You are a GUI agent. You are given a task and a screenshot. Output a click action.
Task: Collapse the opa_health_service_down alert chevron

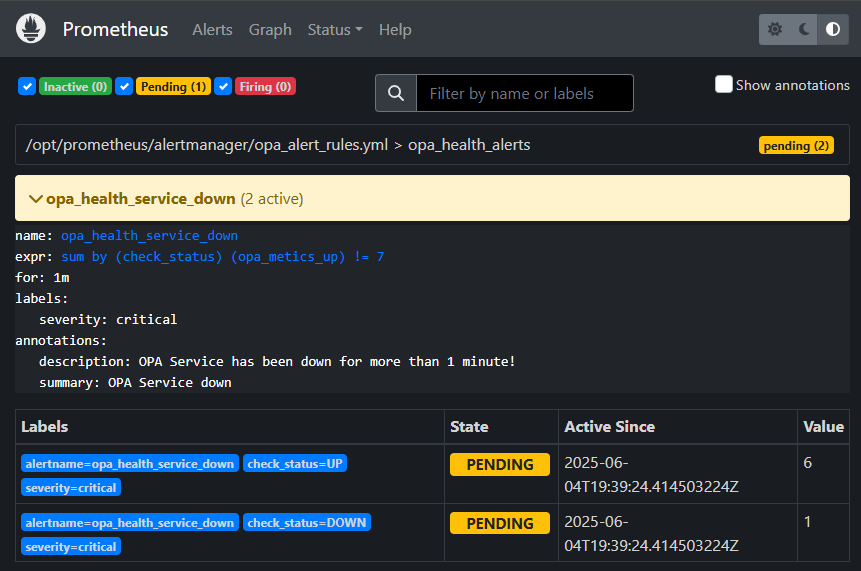coord(36,199)
